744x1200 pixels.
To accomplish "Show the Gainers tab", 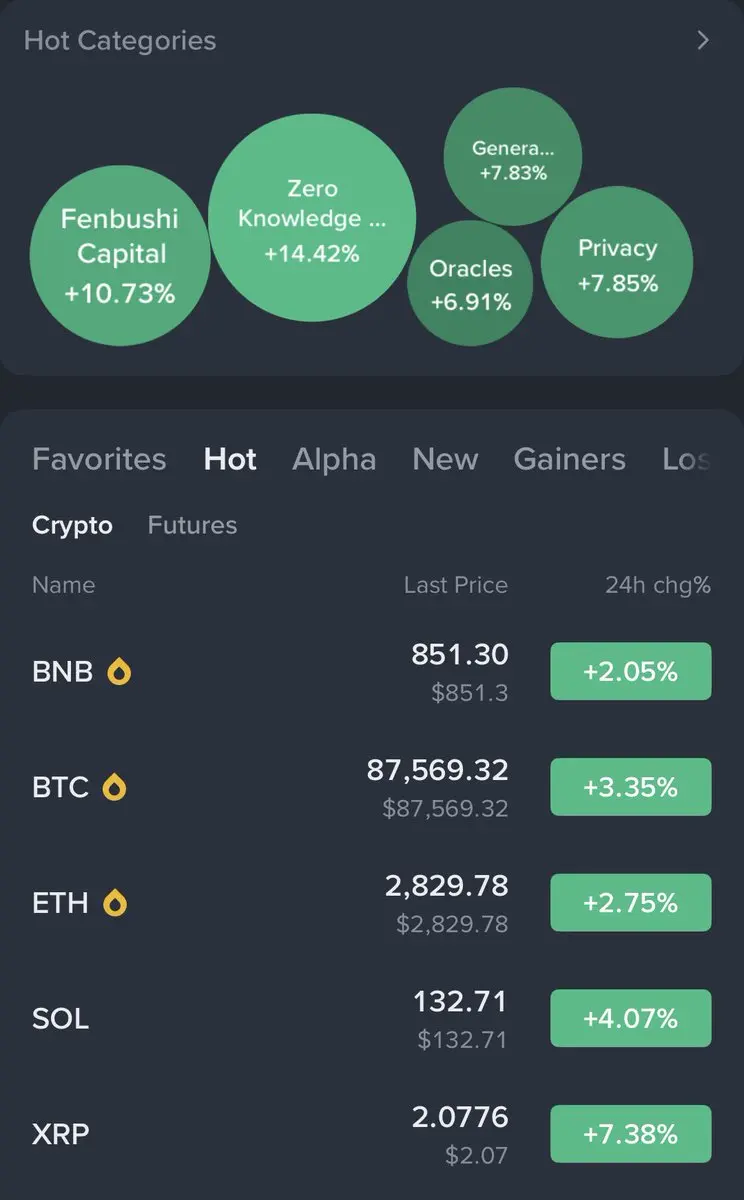I will 569,459.
